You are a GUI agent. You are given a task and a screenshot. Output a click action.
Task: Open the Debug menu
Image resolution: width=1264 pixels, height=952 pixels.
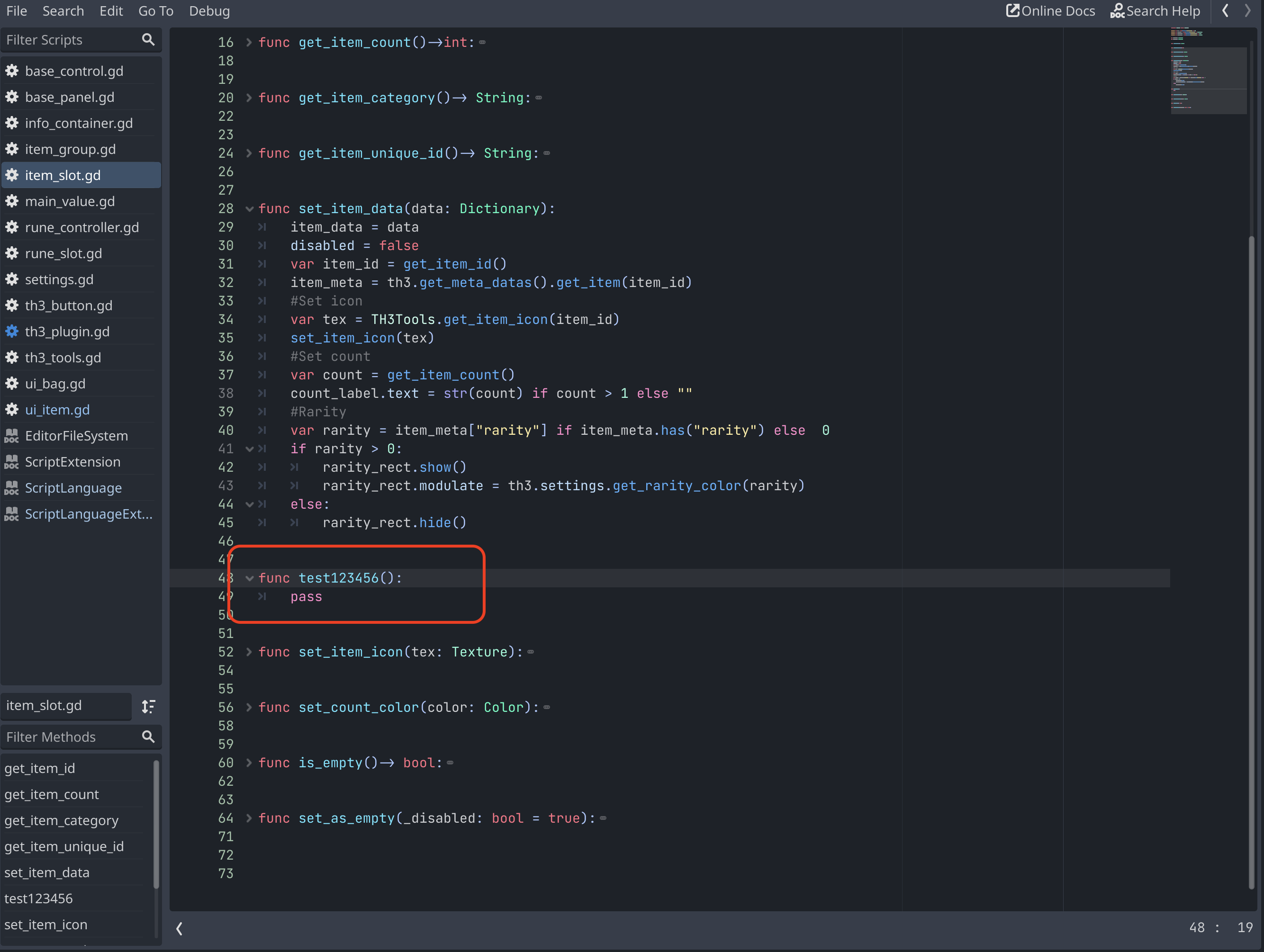(209, 11)
